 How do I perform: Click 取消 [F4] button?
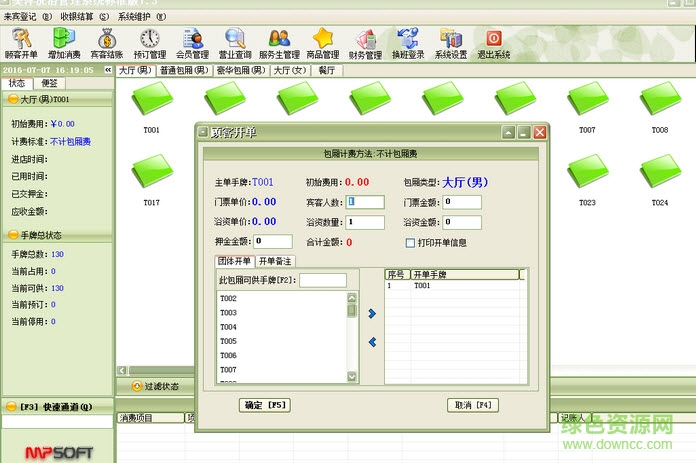[473, 405]
